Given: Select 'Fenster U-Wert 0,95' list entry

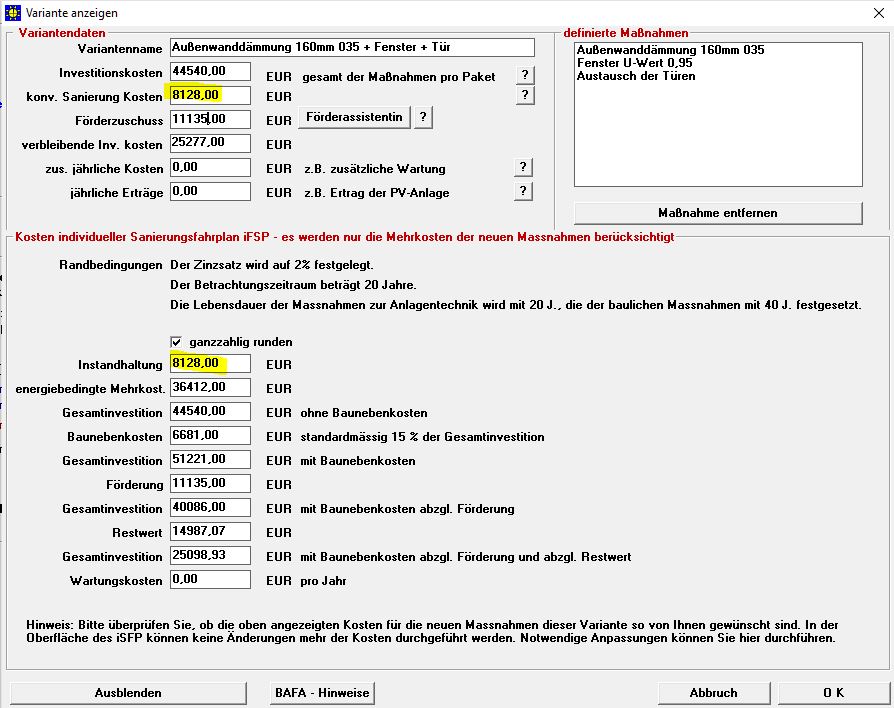Looking at the screenshot, I should click(636, 63).
